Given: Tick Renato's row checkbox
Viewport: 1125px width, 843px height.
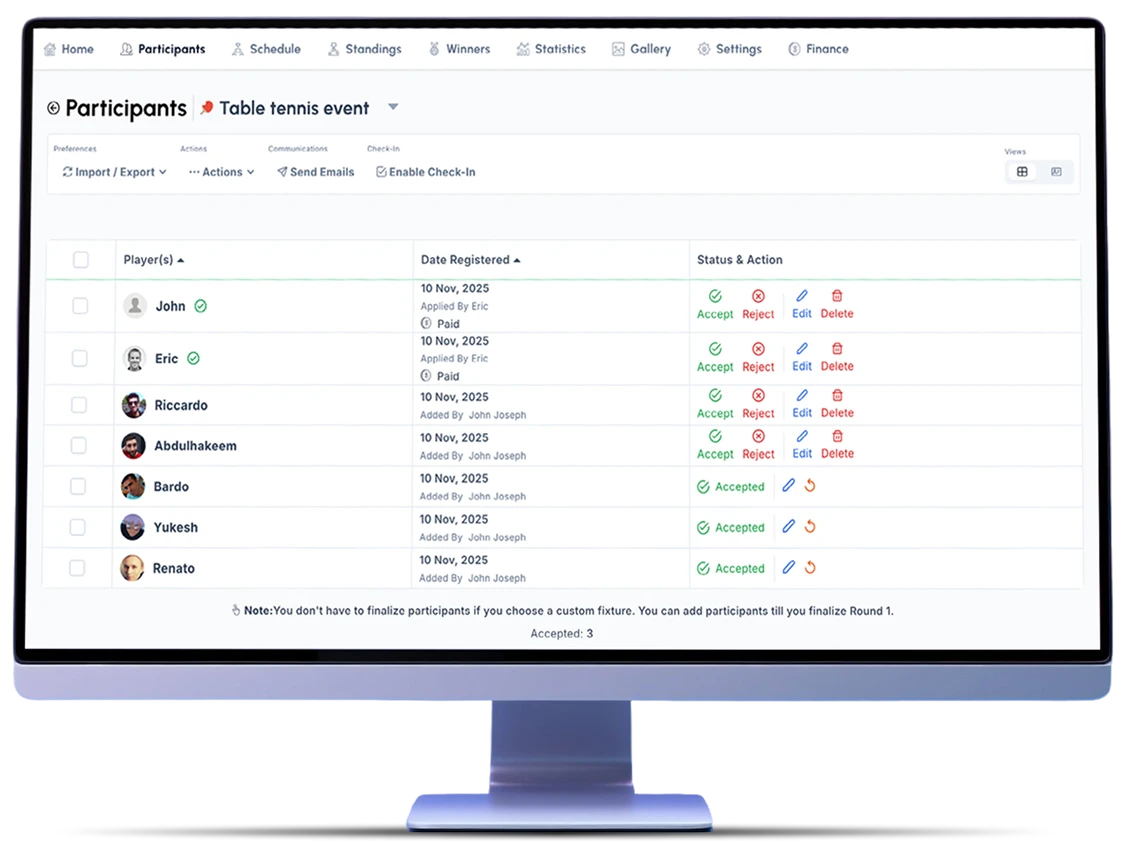Looking at the screenshot, I should pos(77,568).
